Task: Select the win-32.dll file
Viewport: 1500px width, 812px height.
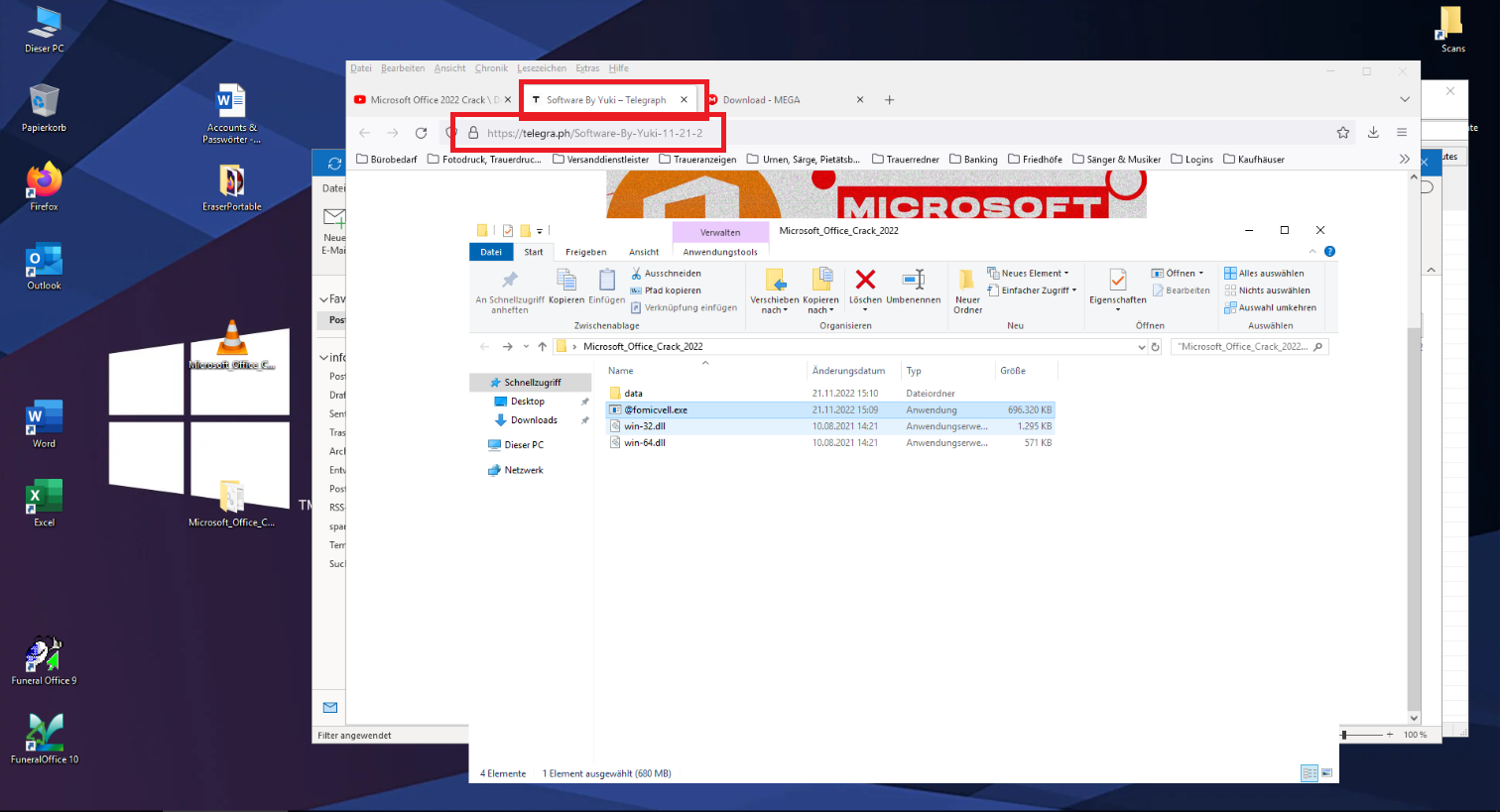Action: (645, 426)
